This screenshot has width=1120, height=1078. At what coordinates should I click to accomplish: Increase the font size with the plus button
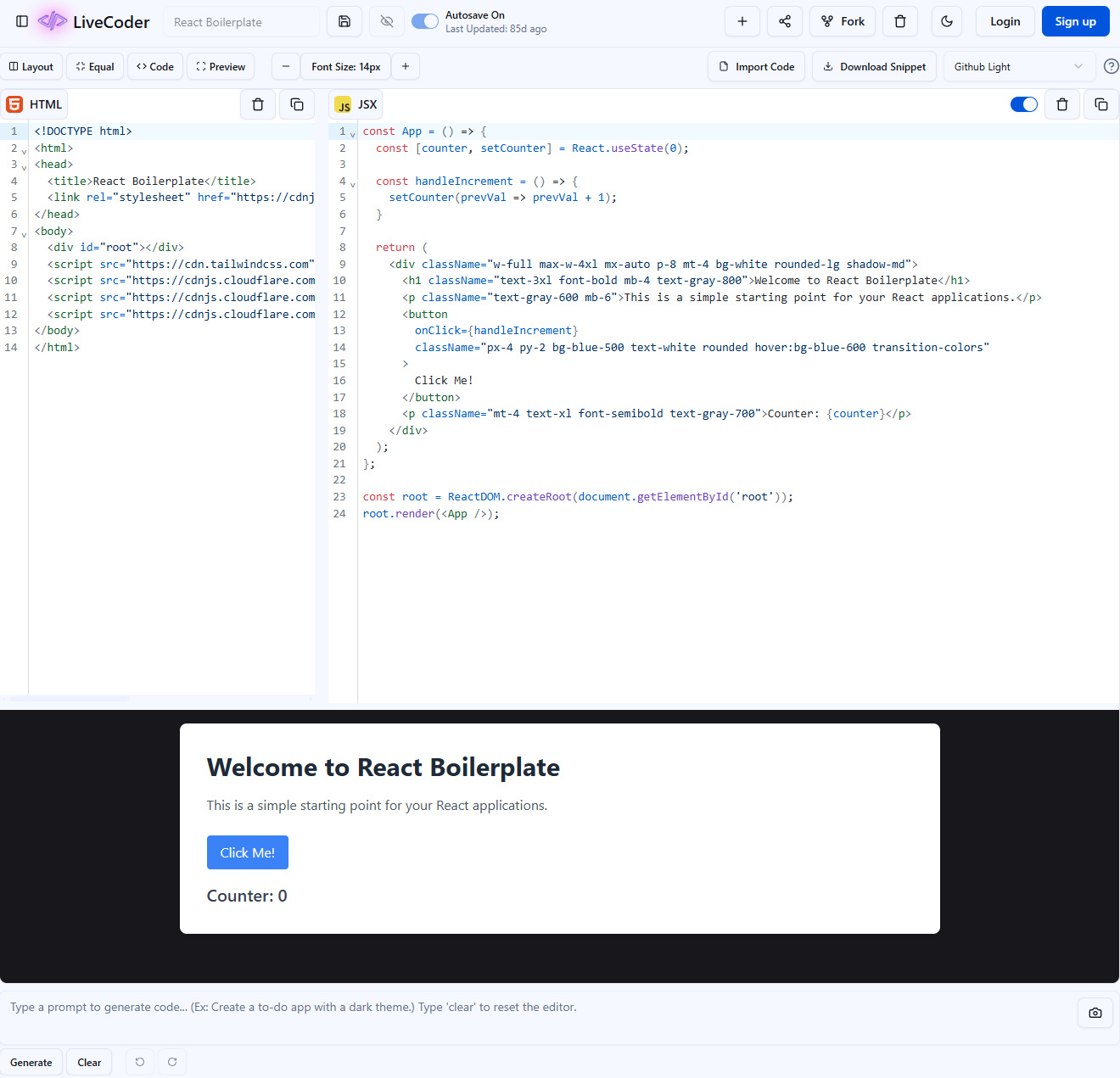(x=406, y=66)
